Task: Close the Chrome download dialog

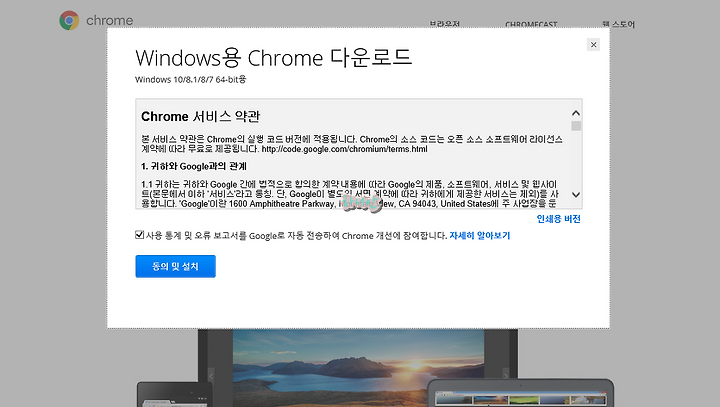Action: [593, 45]
